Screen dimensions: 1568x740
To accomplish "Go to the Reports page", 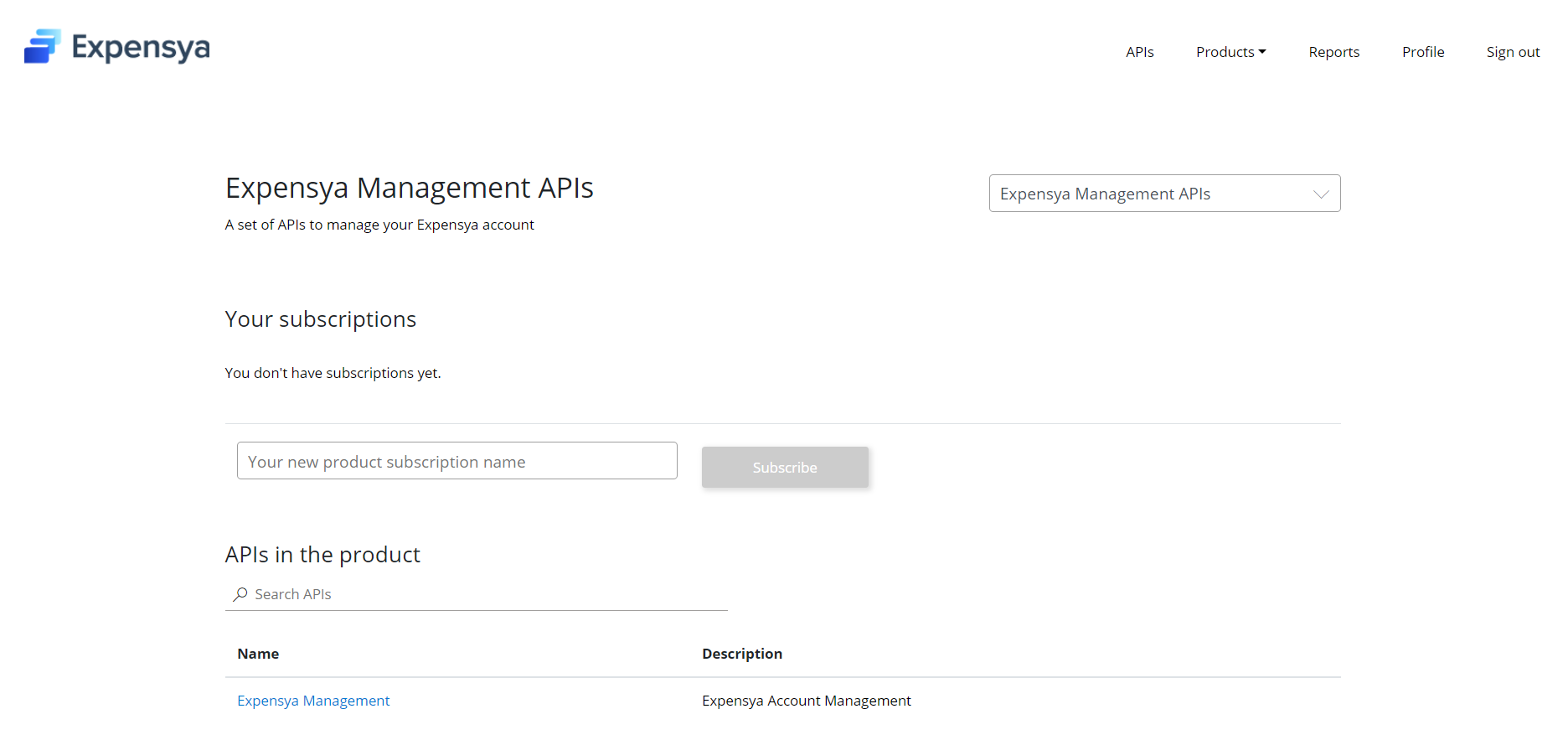I will [x=1333, y=52].
